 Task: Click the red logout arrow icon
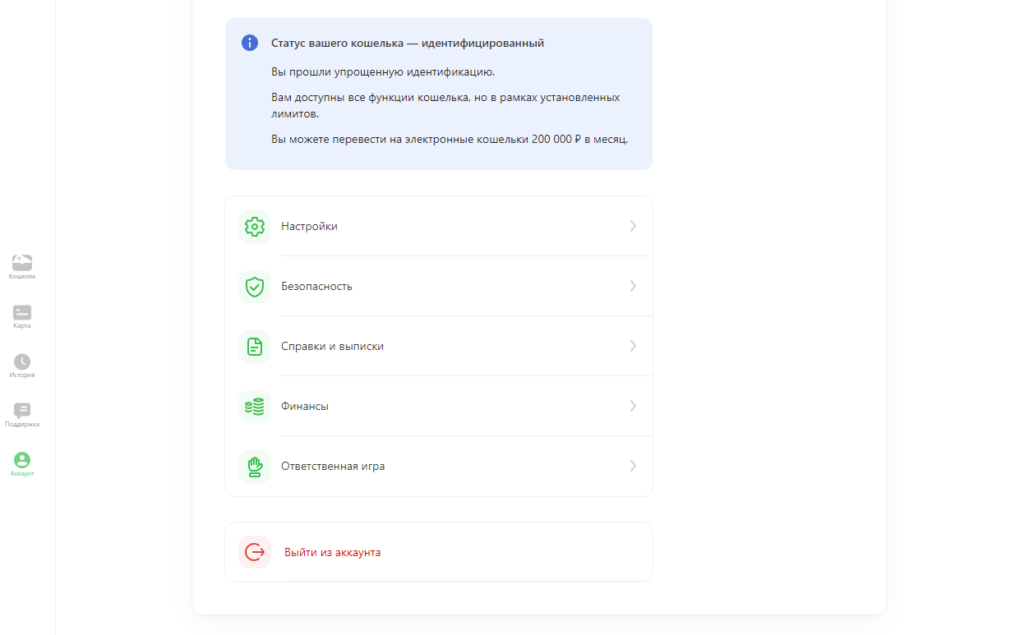point(255,552)
